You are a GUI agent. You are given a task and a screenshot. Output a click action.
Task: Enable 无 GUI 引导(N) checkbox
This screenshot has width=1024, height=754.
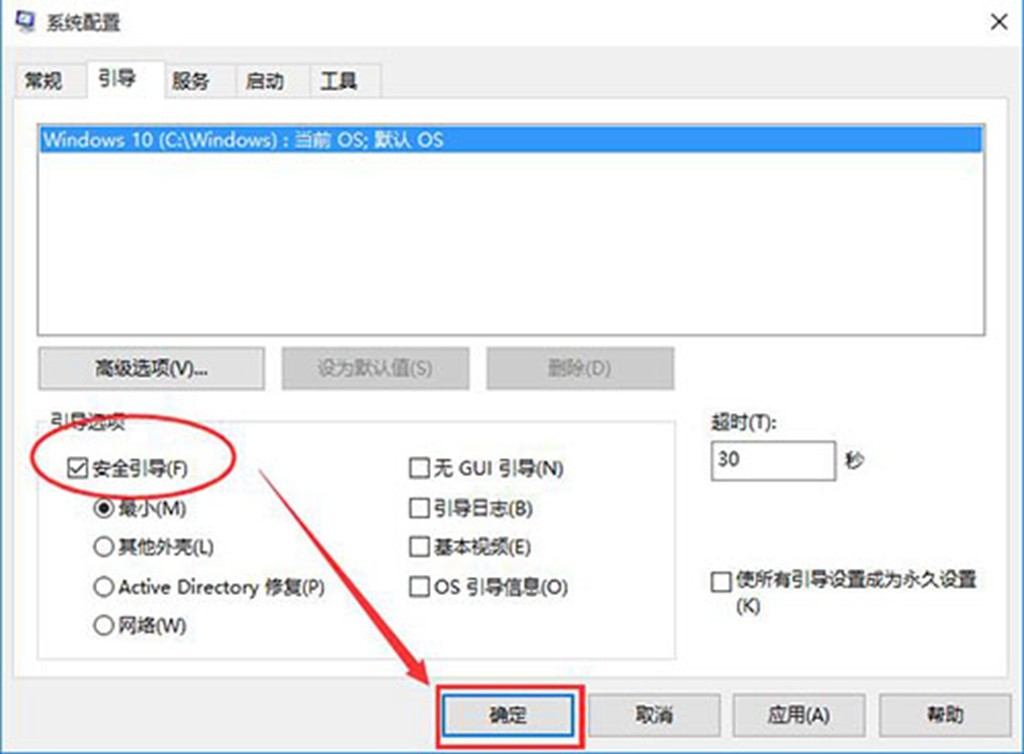(x=419, y=467)
